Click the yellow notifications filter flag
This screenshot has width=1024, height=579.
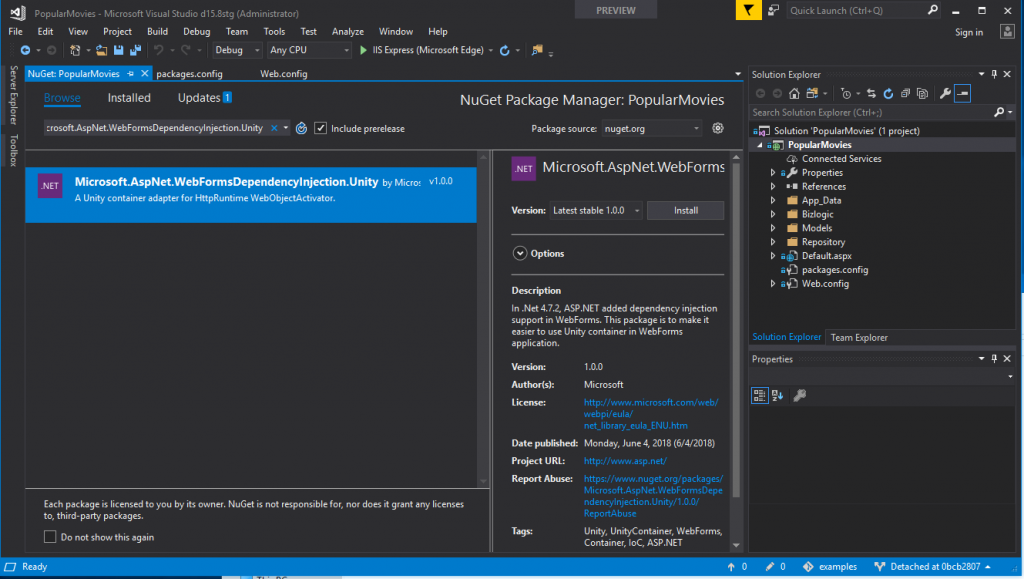tap(748, 10)
